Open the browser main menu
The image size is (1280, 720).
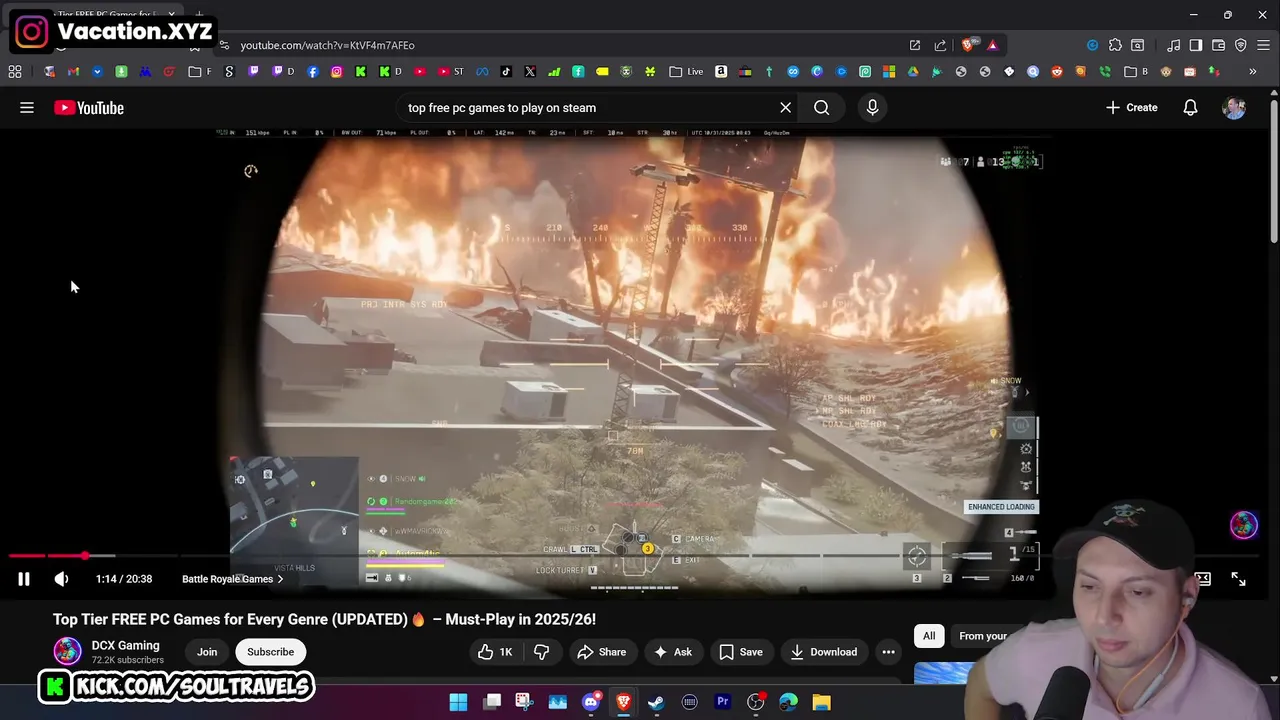coord(1264,45)
